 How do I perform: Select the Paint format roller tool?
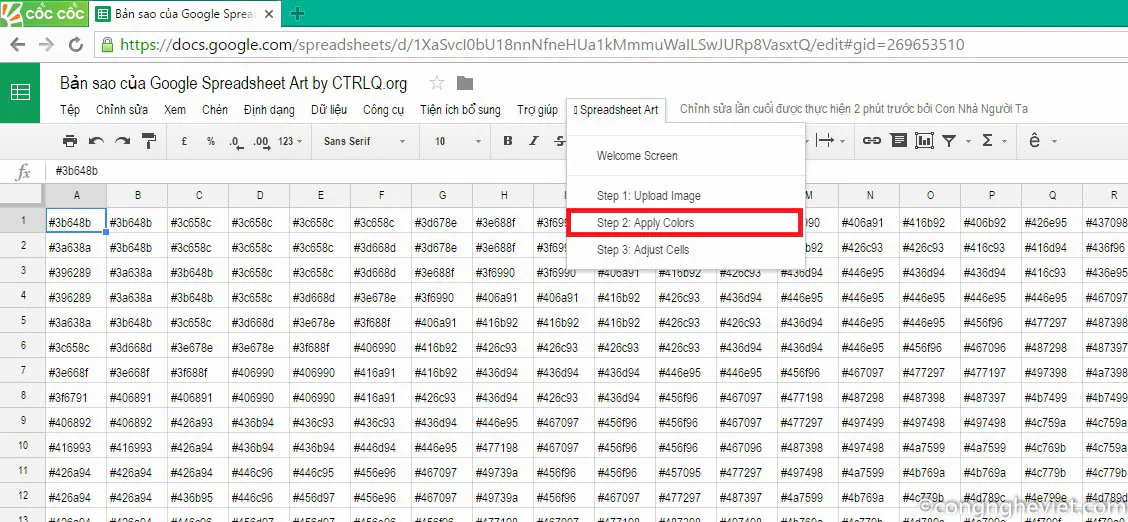[149, 141]
